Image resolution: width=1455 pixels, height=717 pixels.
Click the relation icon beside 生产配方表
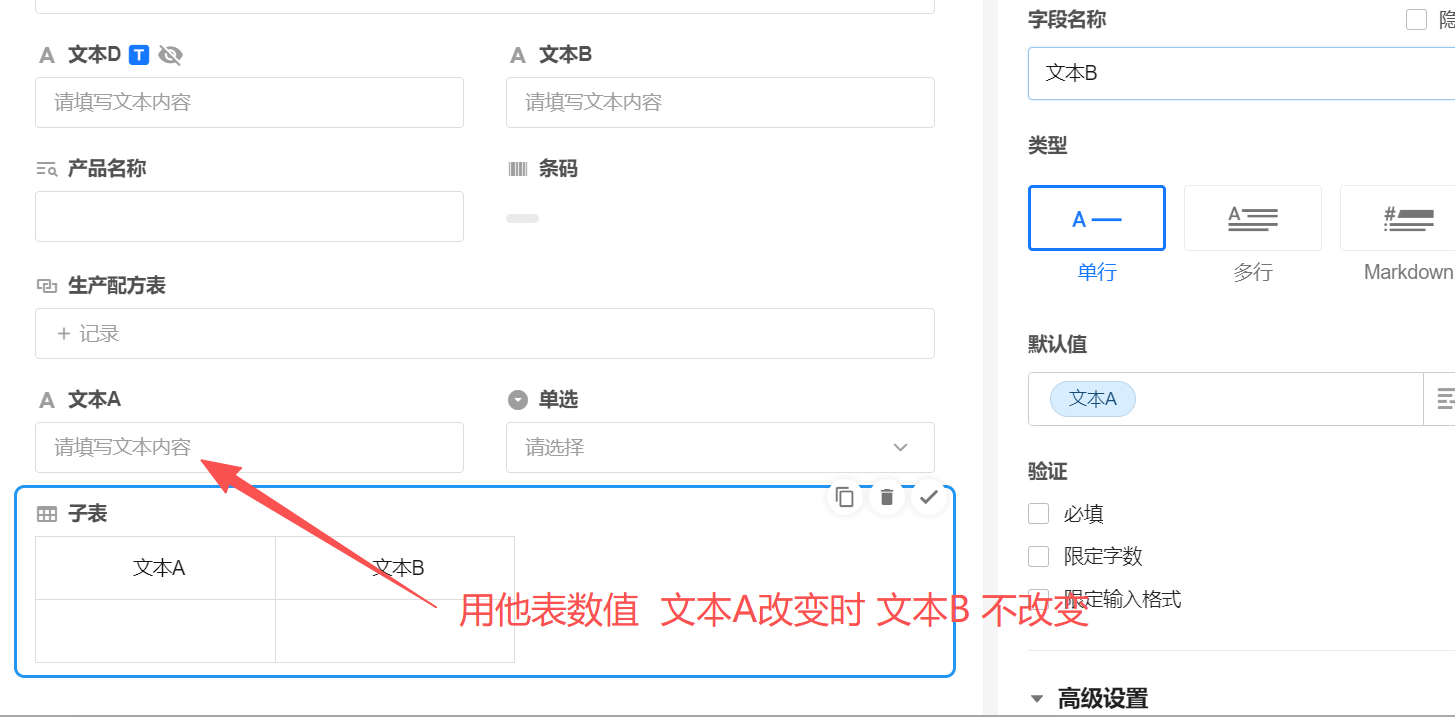tap(47, 285)
